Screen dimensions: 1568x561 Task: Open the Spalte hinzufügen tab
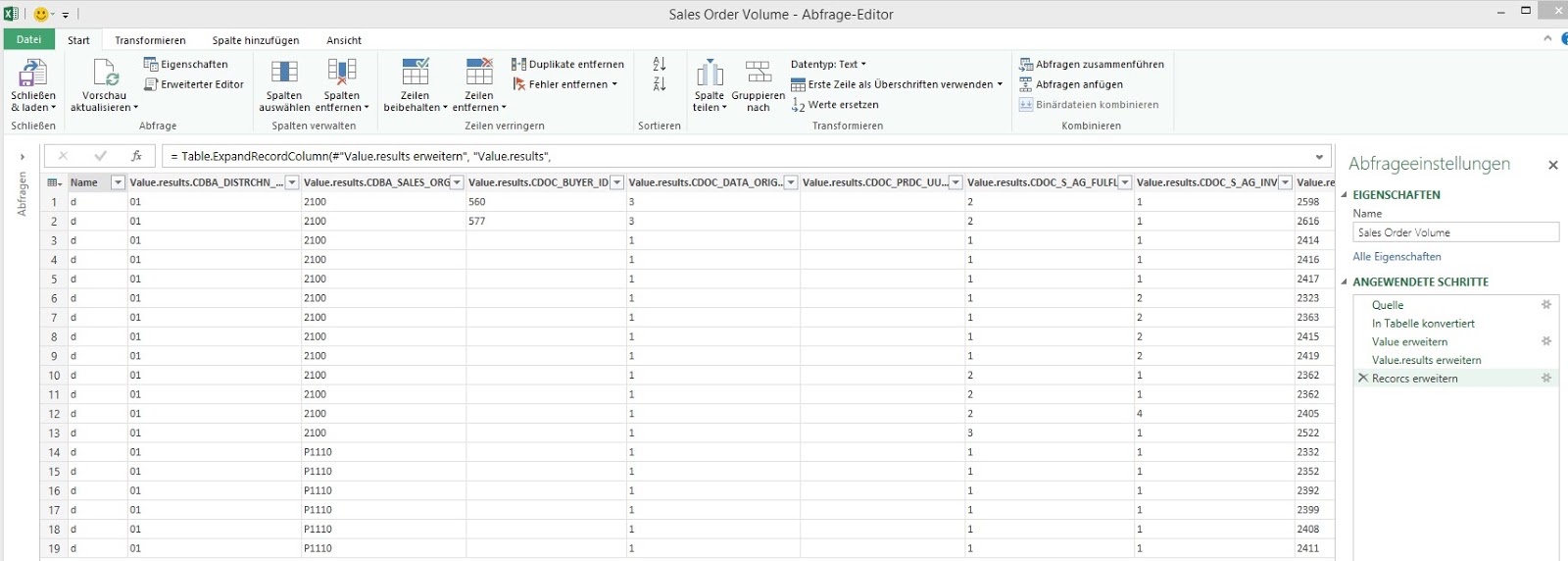(x=256, y=40)
